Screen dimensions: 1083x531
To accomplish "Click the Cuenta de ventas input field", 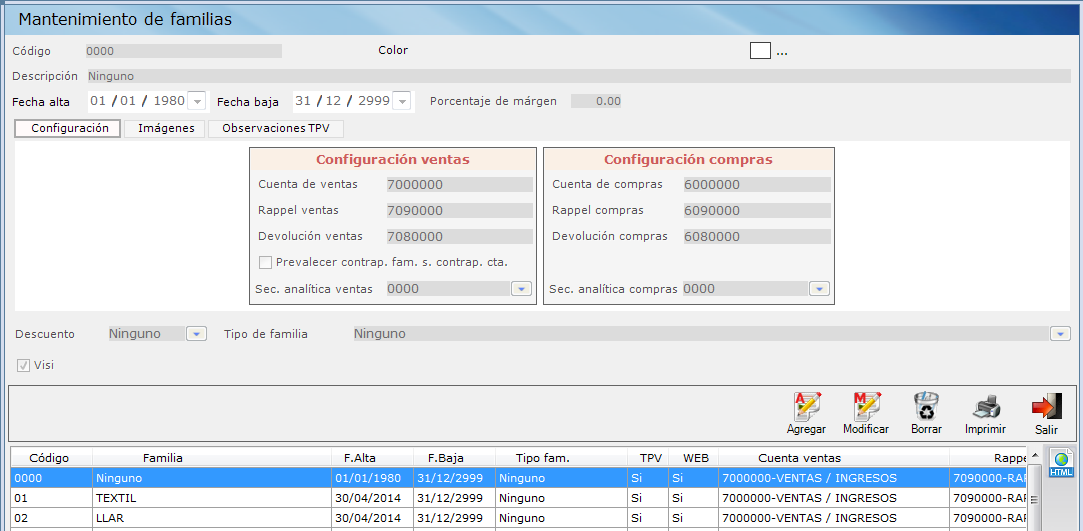I will [459, 185].
